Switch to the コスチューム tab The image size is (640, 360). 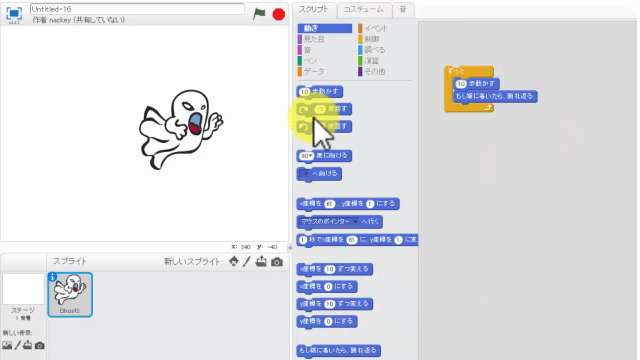(x=363, y=9)
